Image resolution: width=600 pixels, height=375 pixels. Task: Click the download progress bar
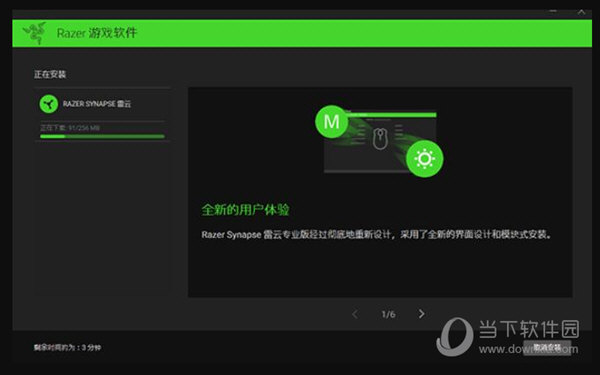pyautogui.click(x=102, y=136)
